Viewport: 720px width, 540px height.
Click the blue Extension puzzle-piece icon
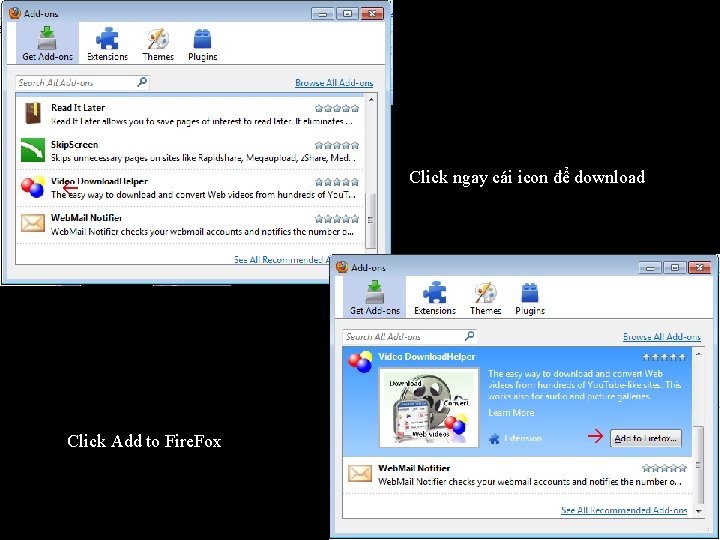click(494, 439)
